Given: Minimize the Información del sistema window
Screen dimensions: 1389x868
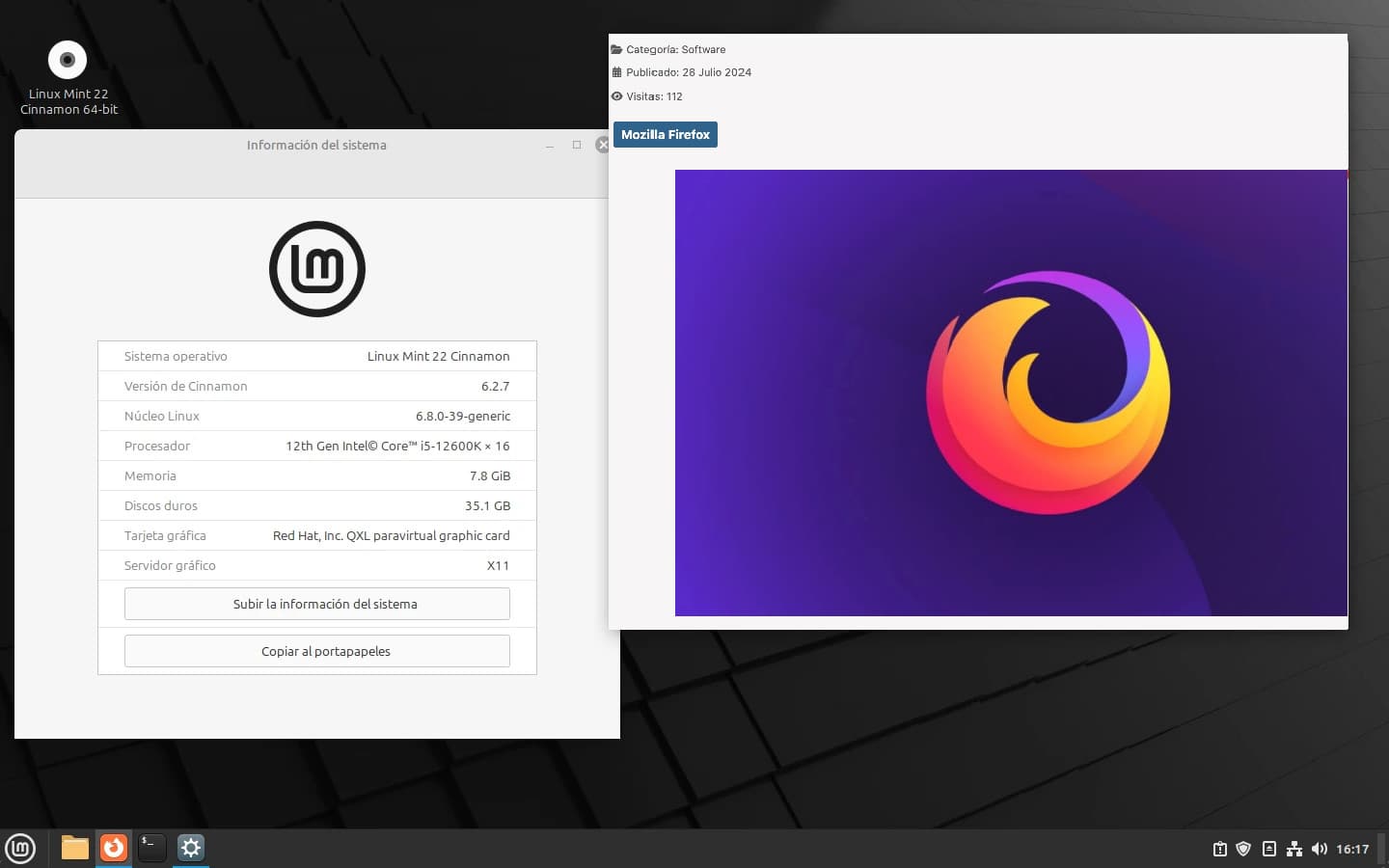Looking at the screenshot, I should tap(550, 146).
